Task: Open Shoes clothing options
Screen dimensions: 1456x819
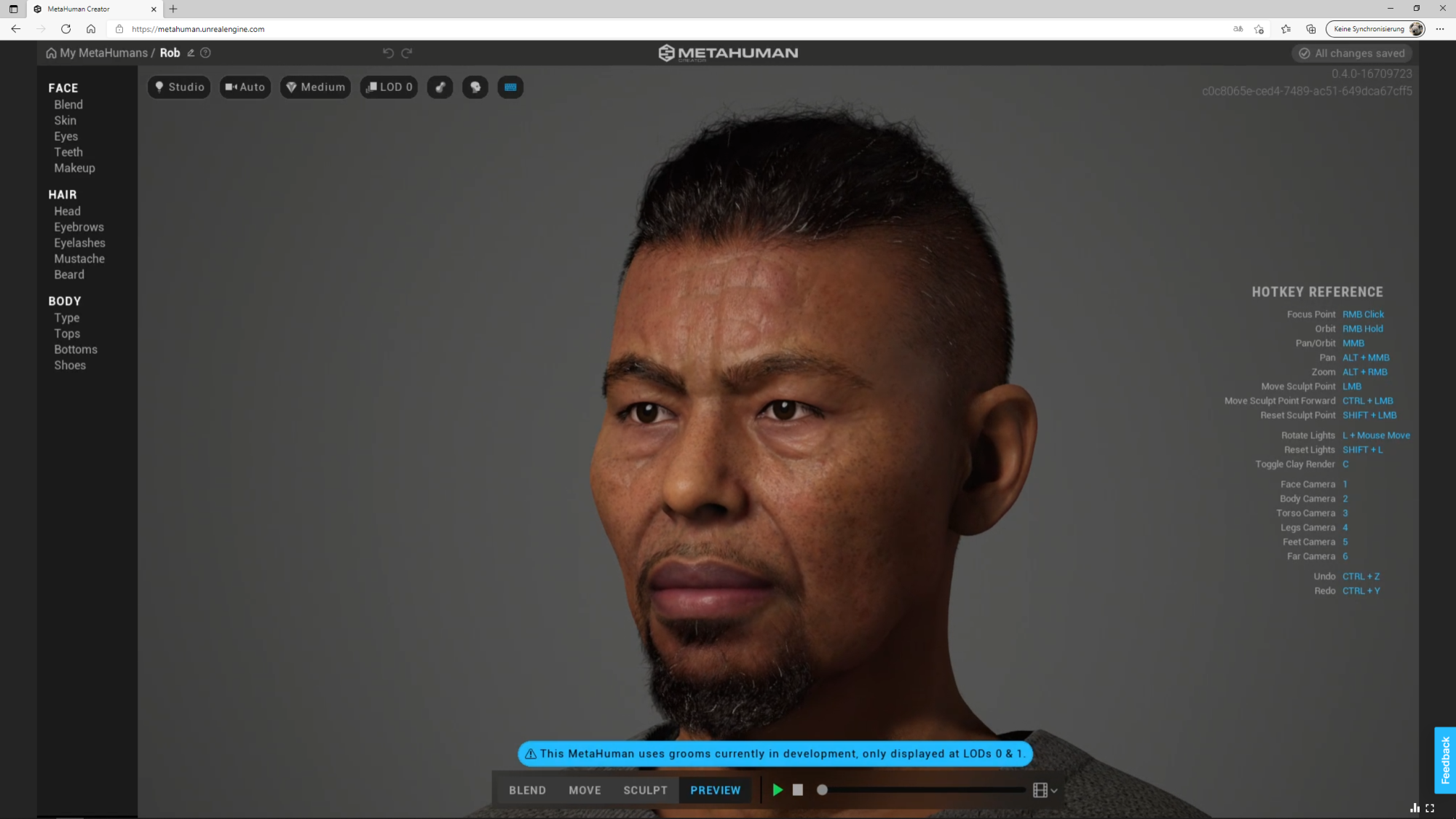Action: [70, 365]
